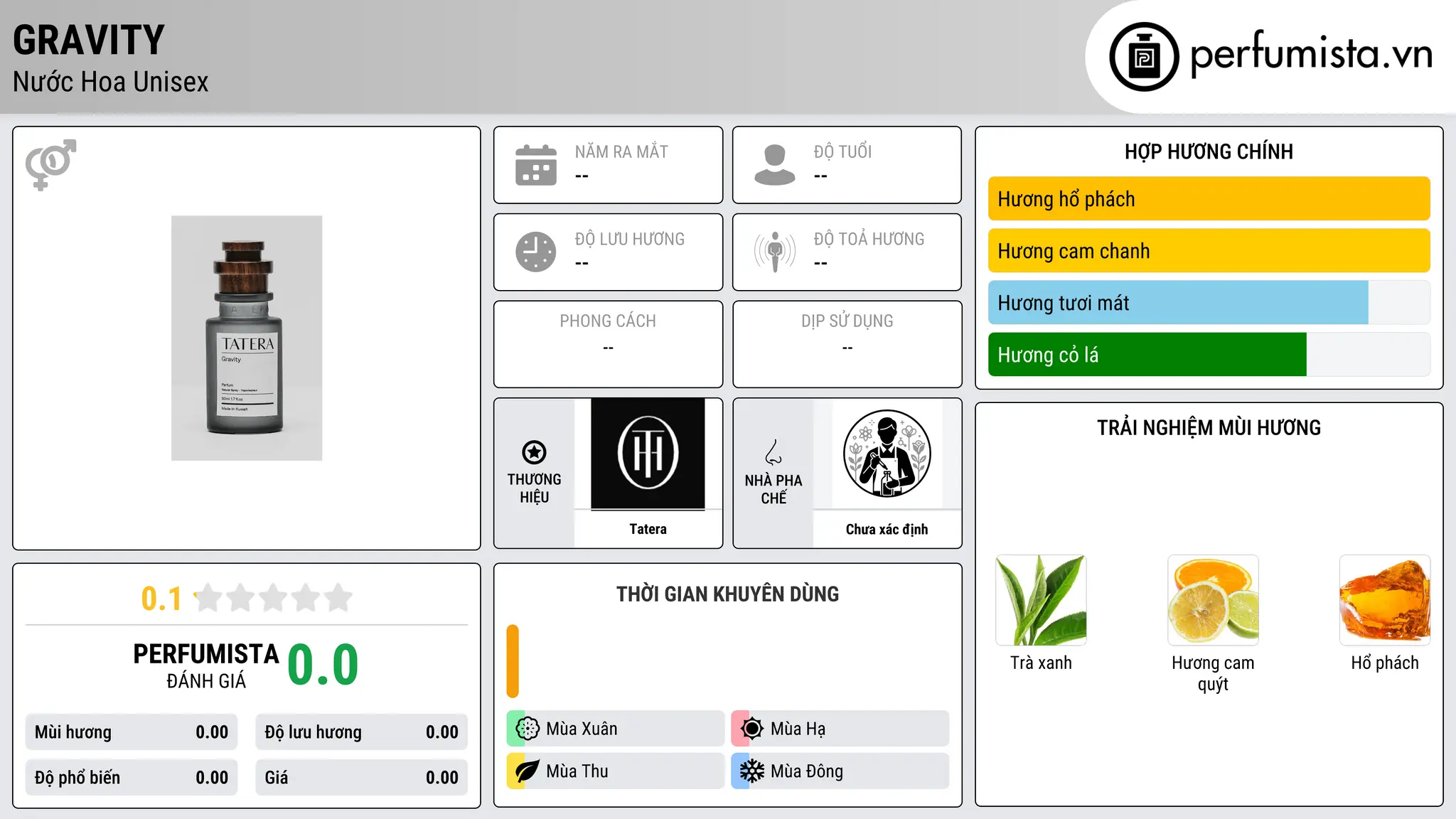Click the Mùi hương score box
Image resolution: width=1456 pixels, height=819 pixels.
(x=132, y=732)
